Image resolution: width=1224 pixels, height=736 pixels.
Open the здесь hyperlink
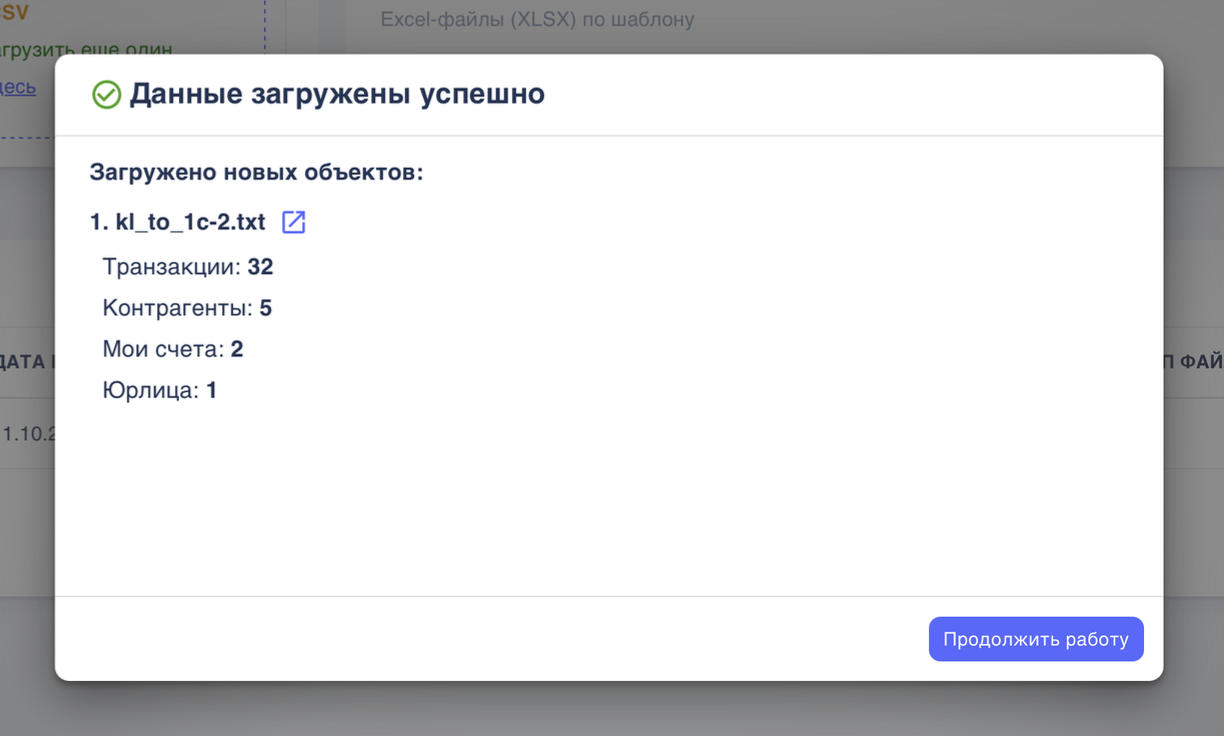[x=16, y=87]
